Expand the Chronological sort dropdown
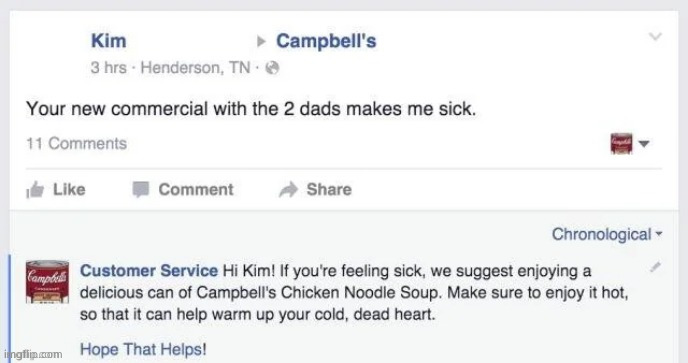Viewport: 688px width, 363px height. click(x=606, y=234)
